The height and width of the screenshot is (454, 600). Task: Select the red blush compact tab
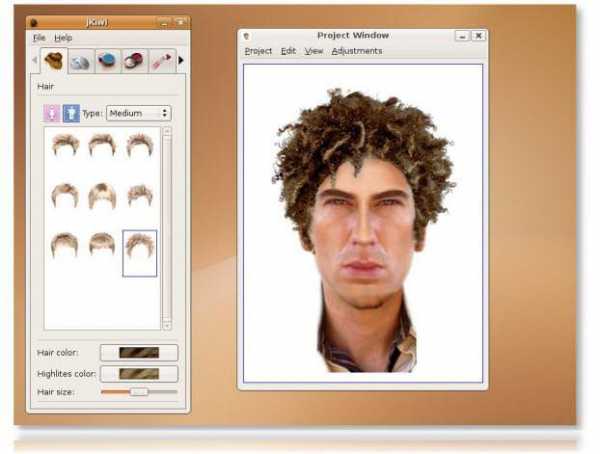tap(134, 60)
